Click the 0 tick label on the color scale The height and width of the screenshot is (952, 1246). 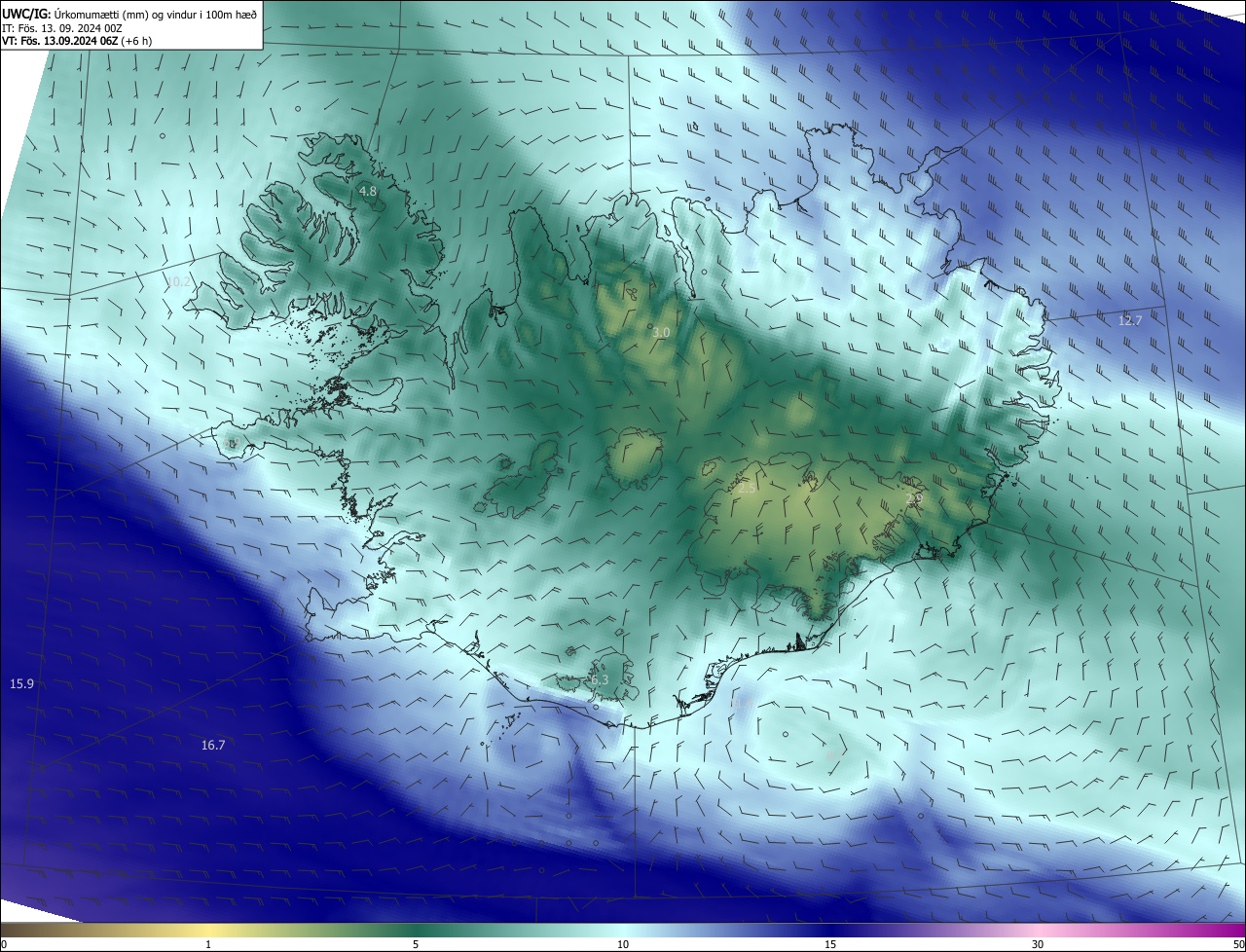[4, 944]
